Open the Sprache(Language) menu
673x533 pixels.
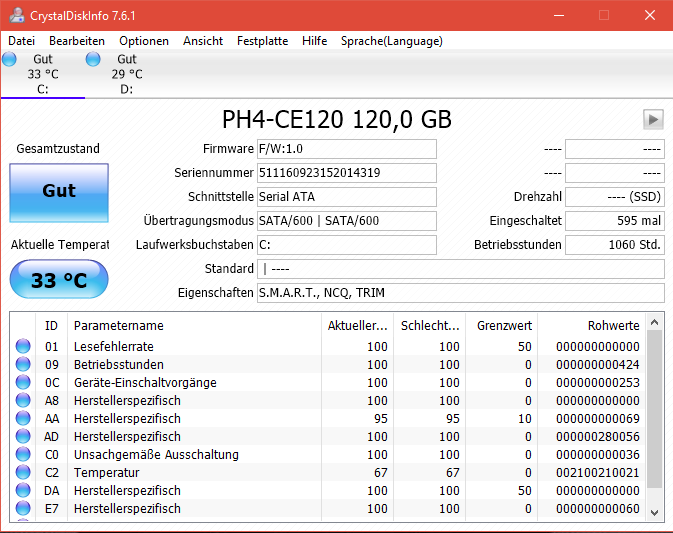point(392,41)
